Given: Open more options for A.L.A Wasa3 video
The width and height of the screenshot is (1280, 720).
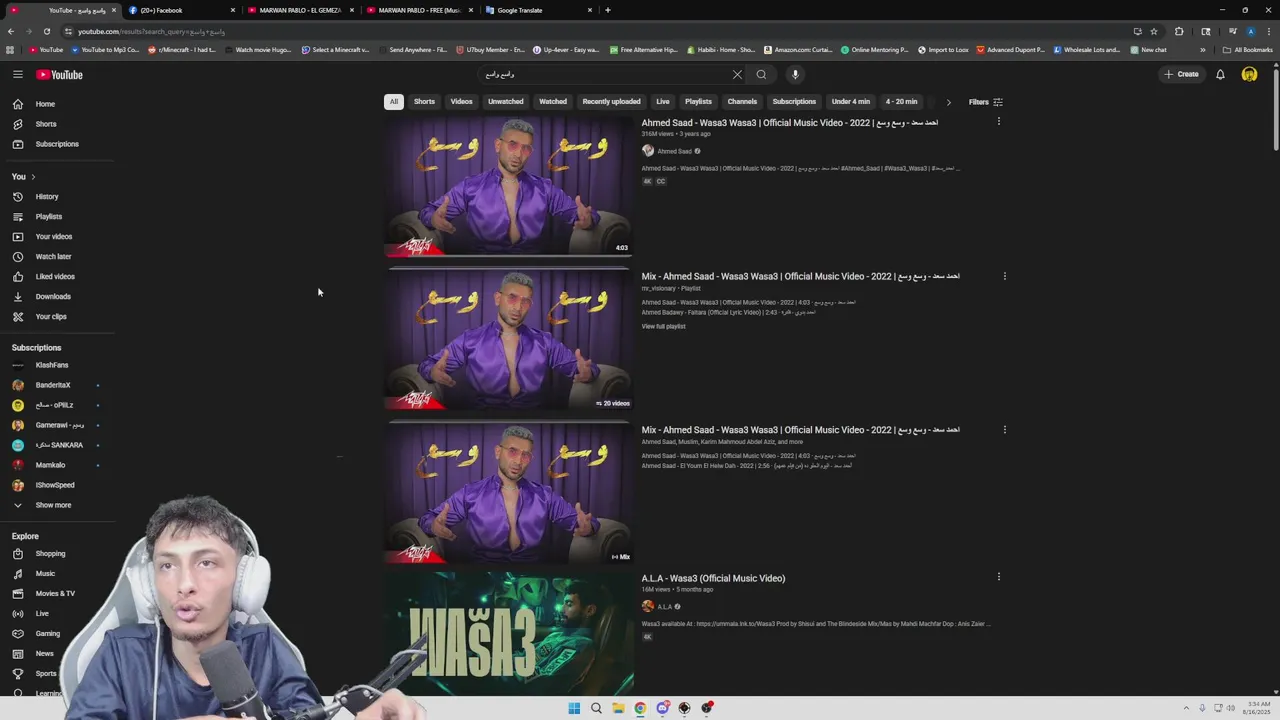Looking at the screenshot, I should (x=998, y=577).
